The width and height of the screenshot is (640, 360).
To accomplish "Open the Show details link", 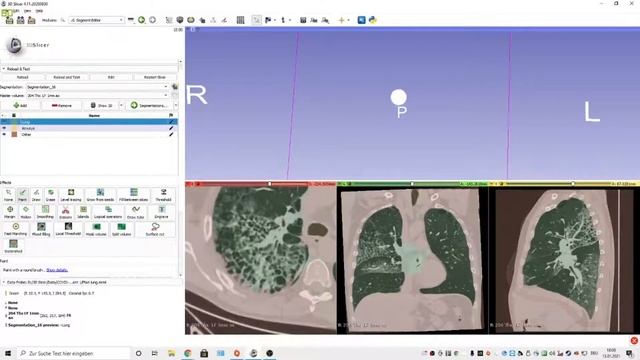I will click(x=57, y=270).
